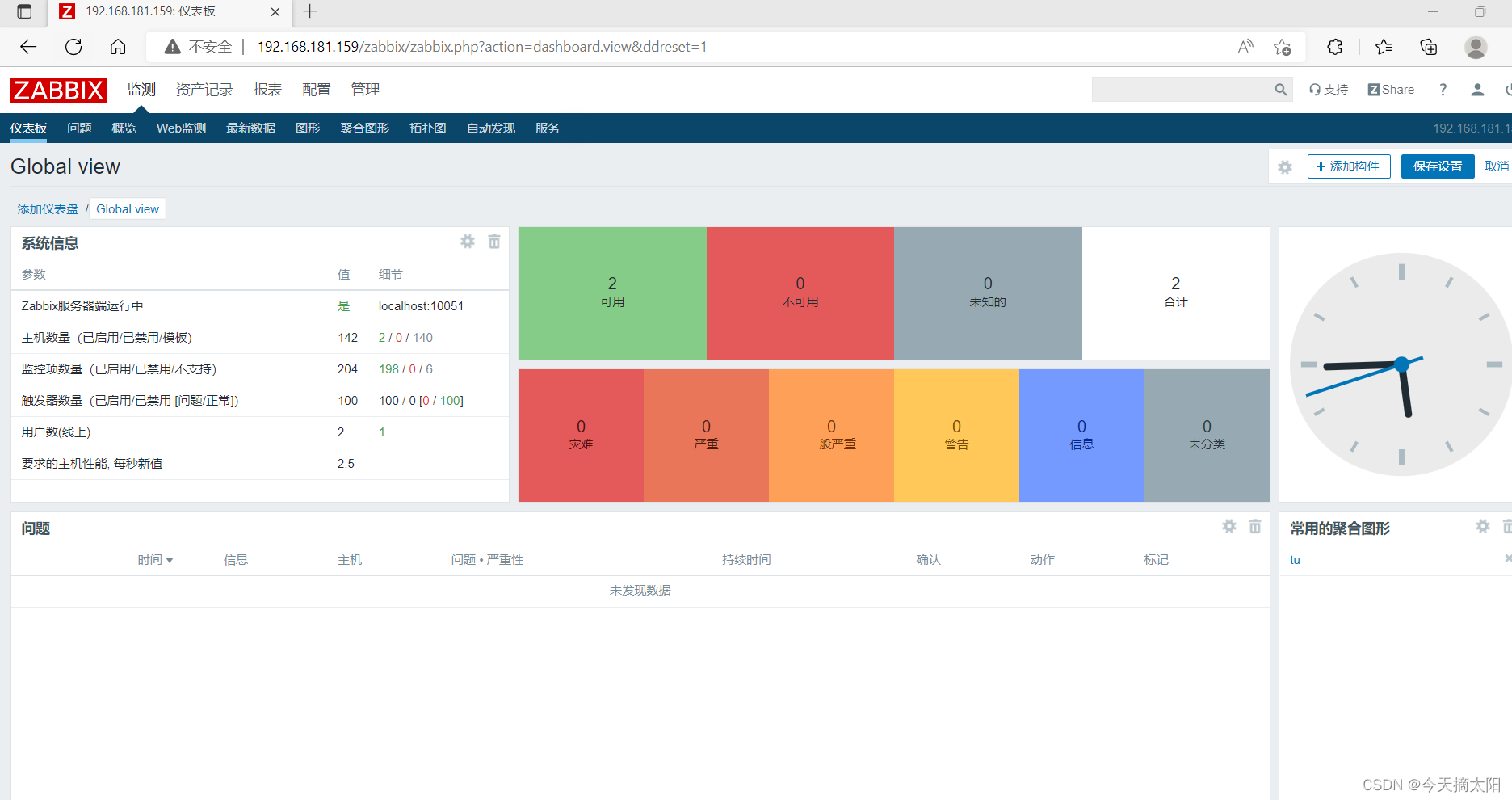Delete the 系统信息 widget with trash icon
Screen dimensions: 1512x800
(494, 242)
